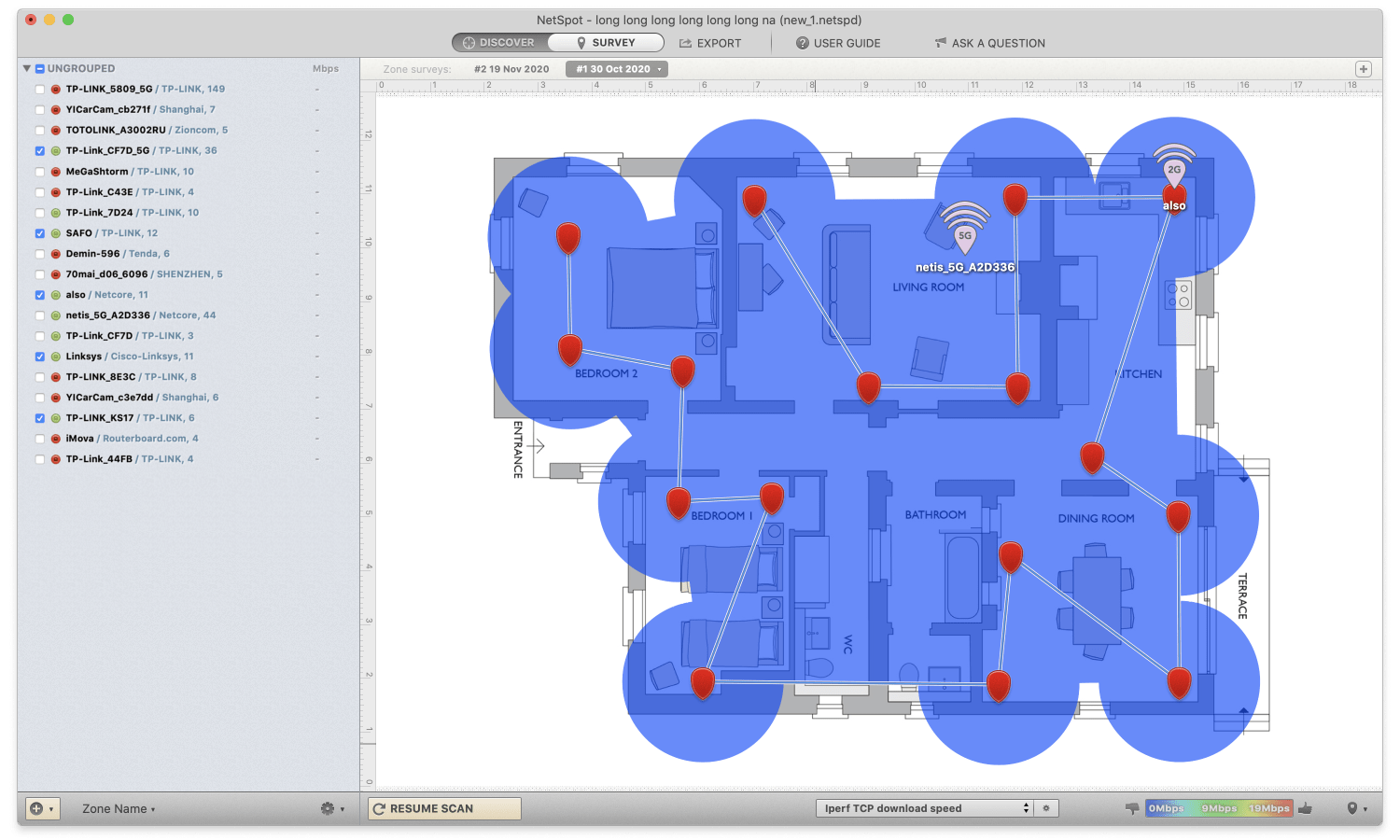
Task: Select the 70mai_d06_6096 network row
Action: pos(189,274)
